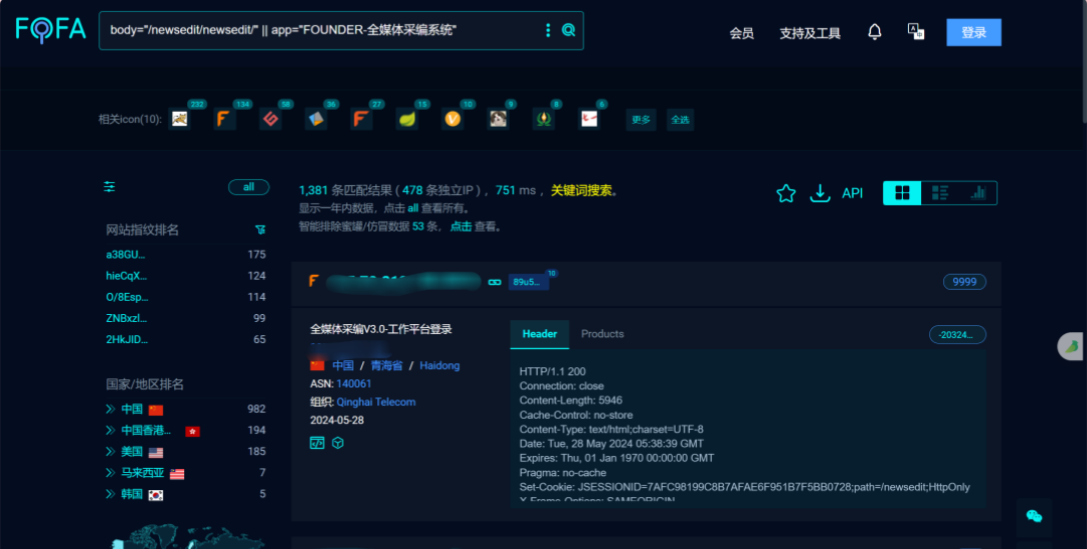The height and width of the screenshot is (549, 1087).
Task: View source code icon under 2024-05-28
Action: tap(317, 442)
